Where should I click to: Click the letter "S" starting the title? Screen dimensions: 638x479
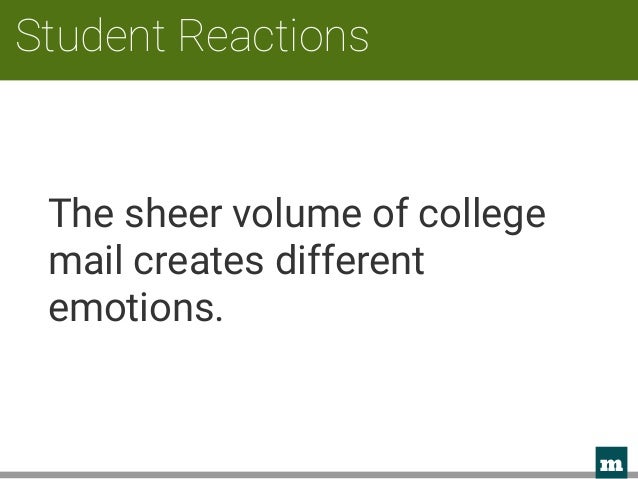pos(28,36)
